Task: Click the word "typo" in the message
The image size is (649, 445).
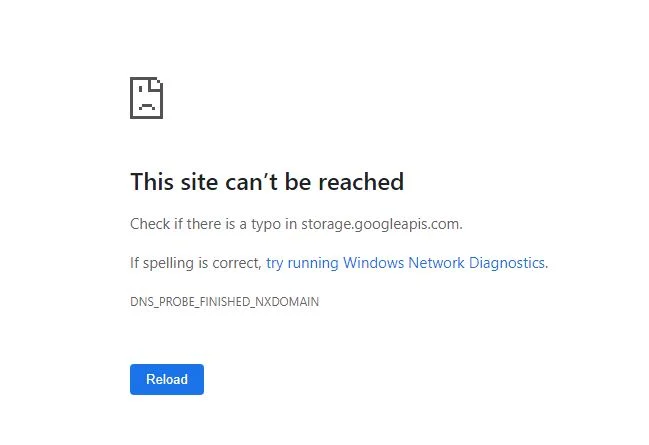Action: [x=267, y=224]
